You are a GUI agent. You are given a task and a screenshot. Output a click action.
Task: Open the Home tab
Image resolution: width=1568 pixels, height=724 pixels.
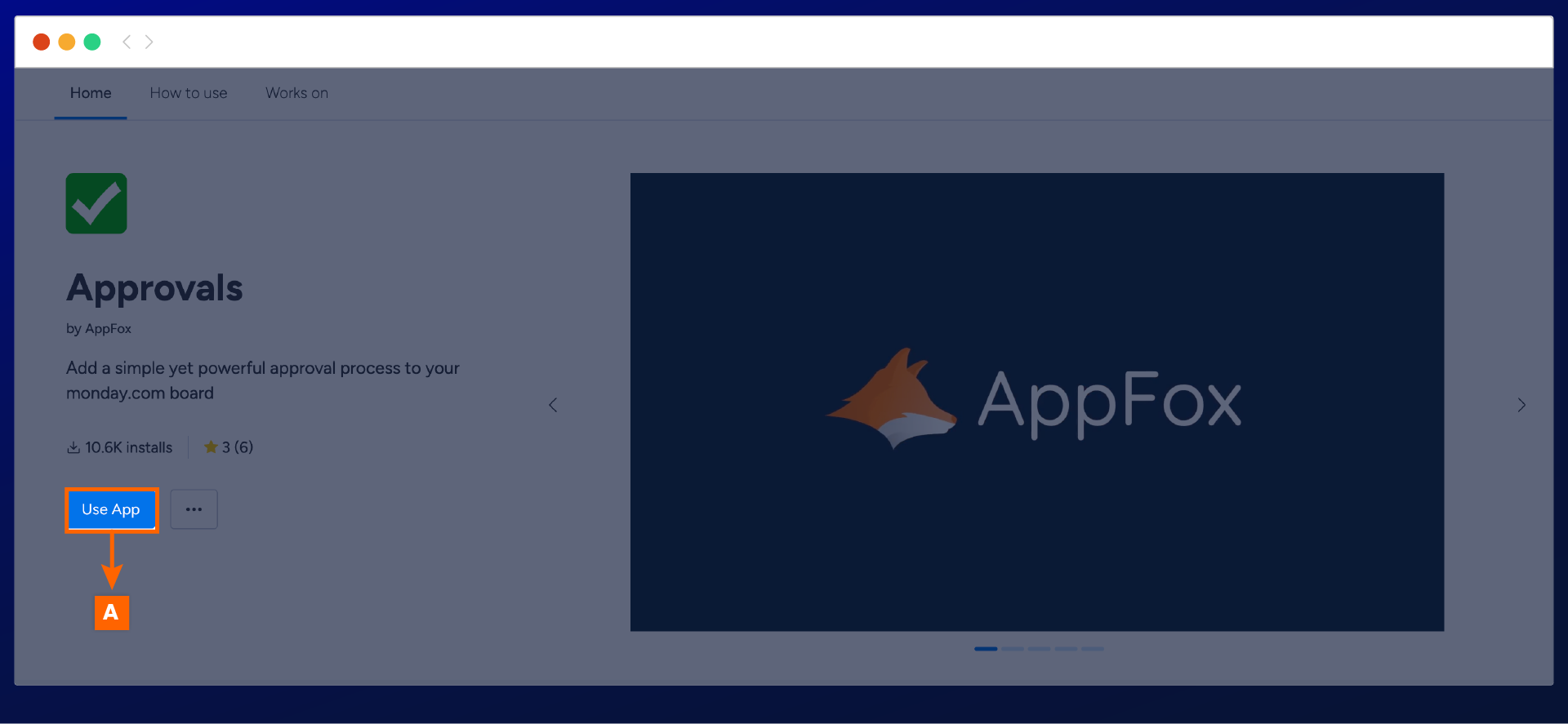point(91,93)
